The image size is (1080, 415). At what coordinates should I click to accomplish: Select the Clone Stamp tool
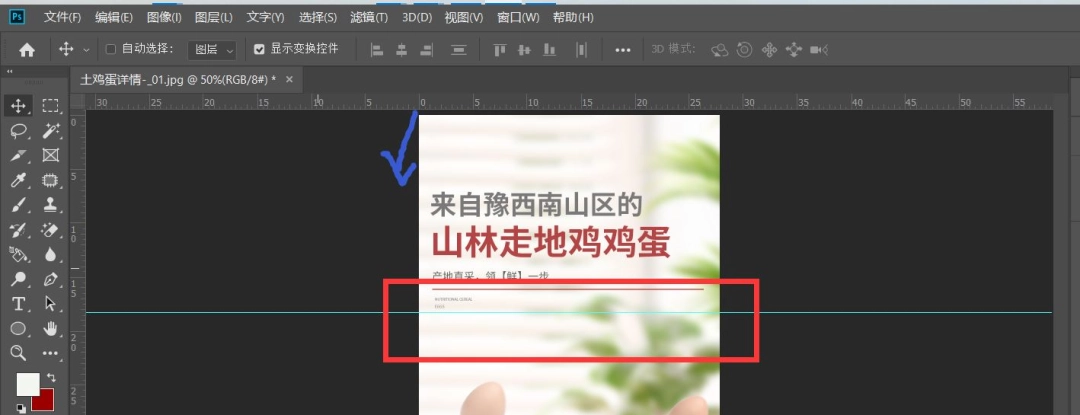[x=50, y=204]
